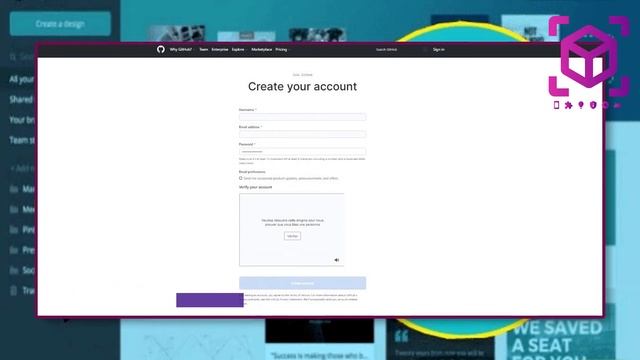Click the Sign in link
This screenshot has height=360, width=640.
coord(439,49)
